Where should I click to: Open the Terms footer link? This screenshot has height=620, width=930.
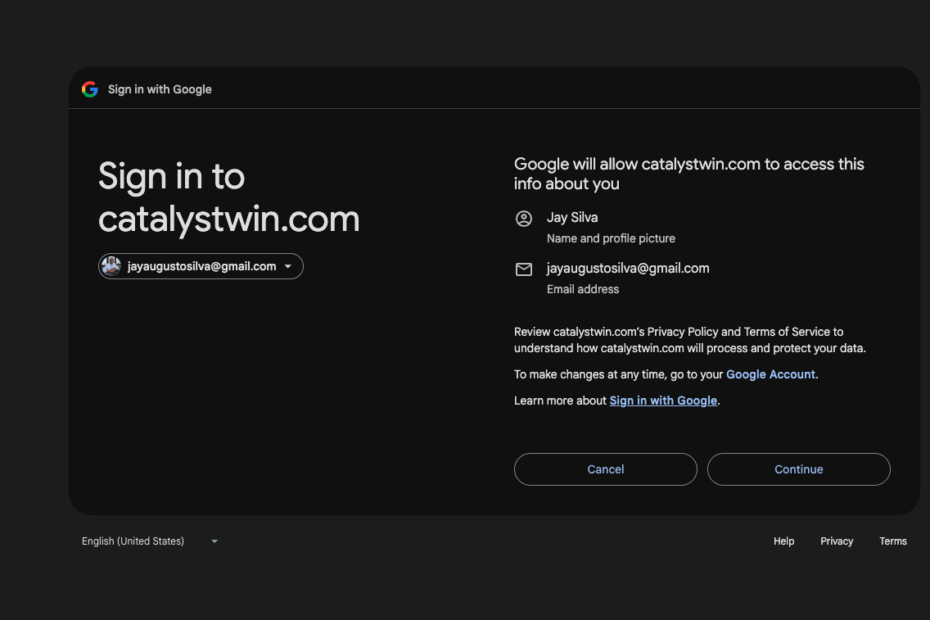point(893,541)
